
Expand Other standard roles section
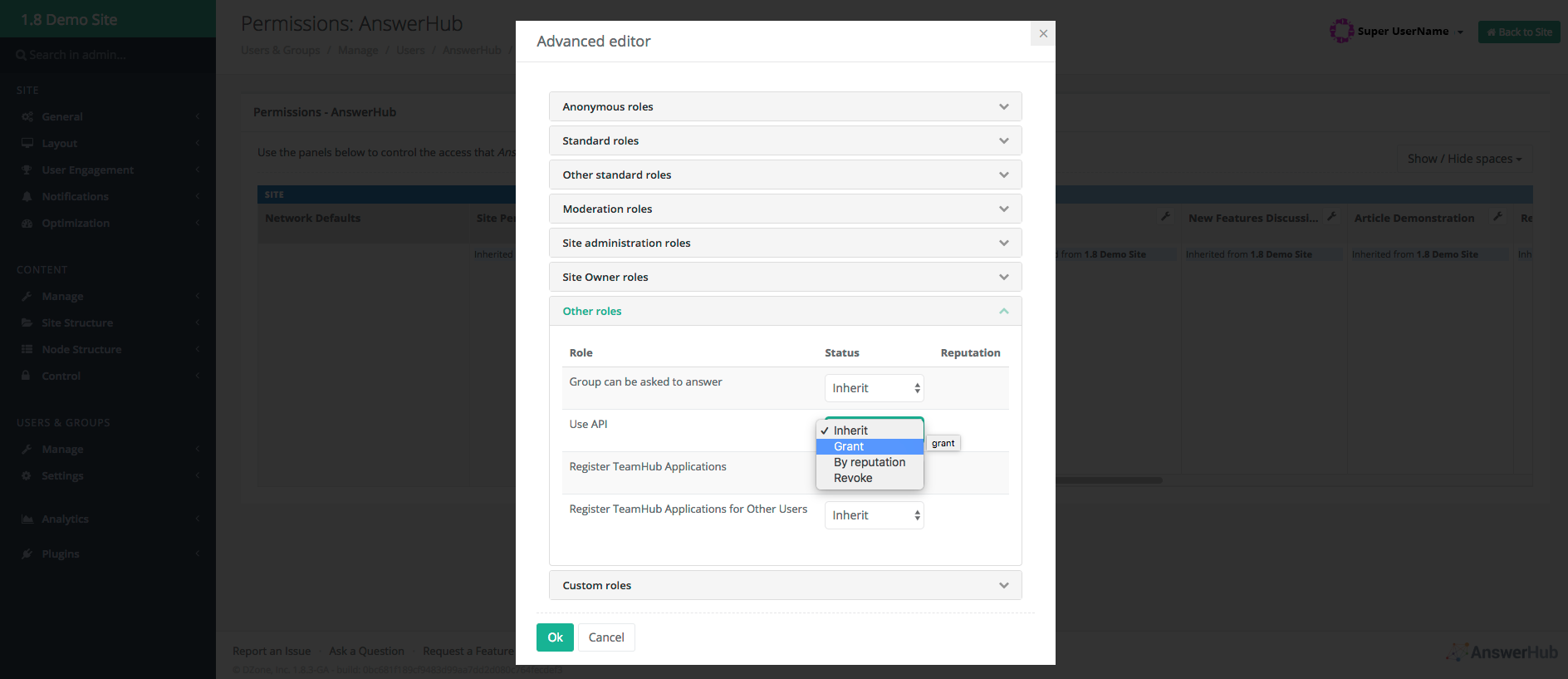(785, 175)
